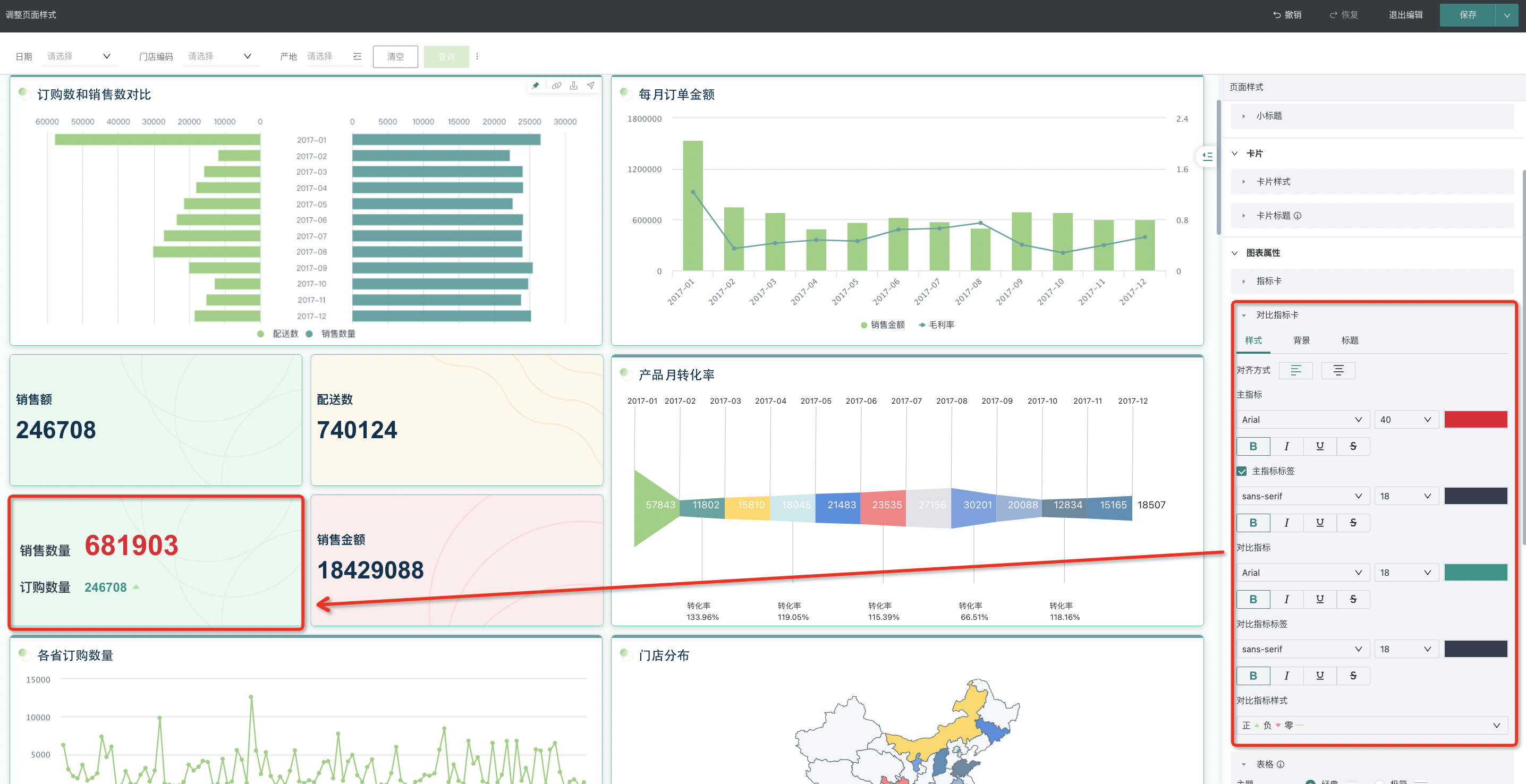
Task: Toggle underline for 主指标标签 font
Action: tap(1320, 523)
